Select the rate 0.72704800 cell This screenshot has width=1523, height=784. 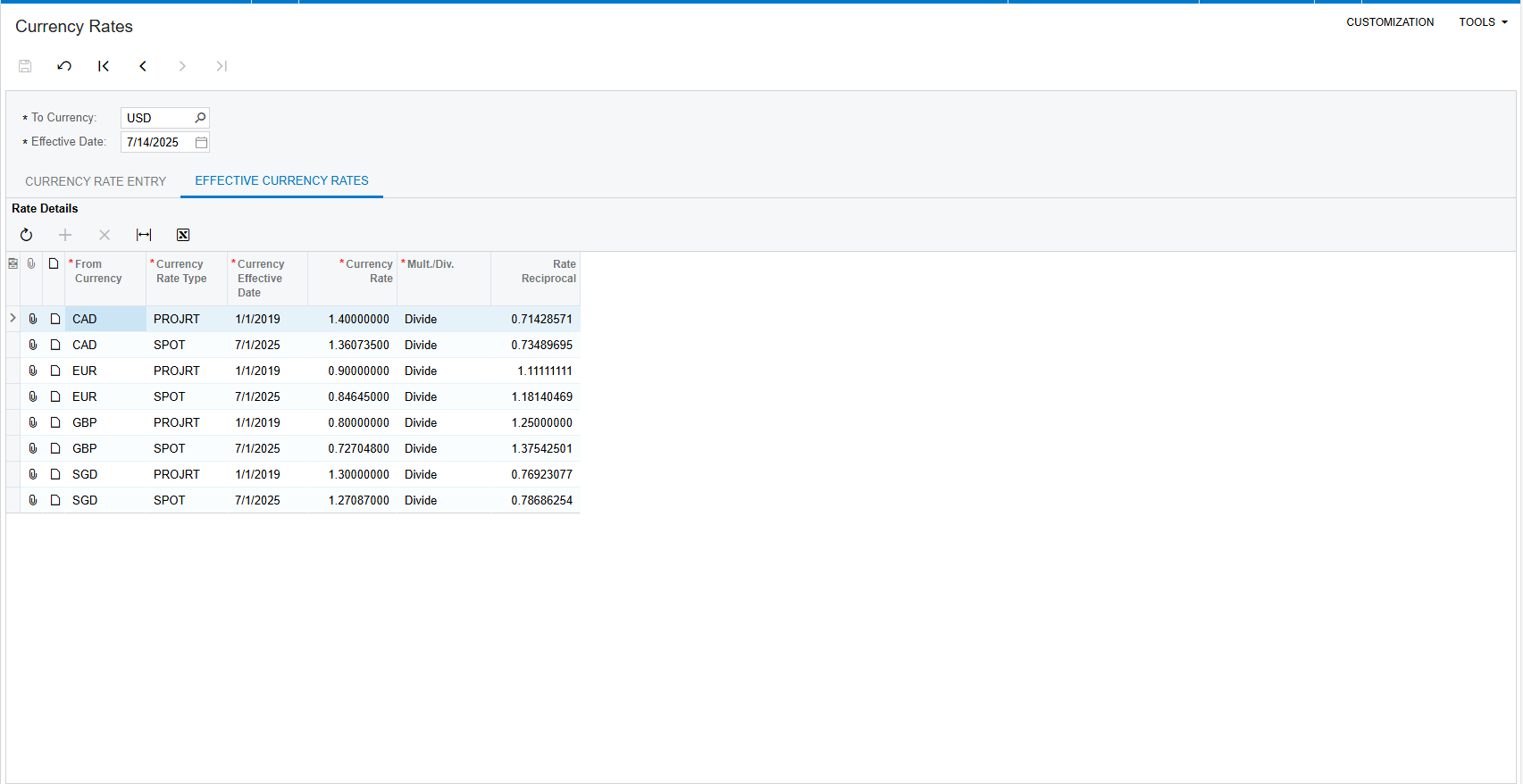click(x=353, y=448)
